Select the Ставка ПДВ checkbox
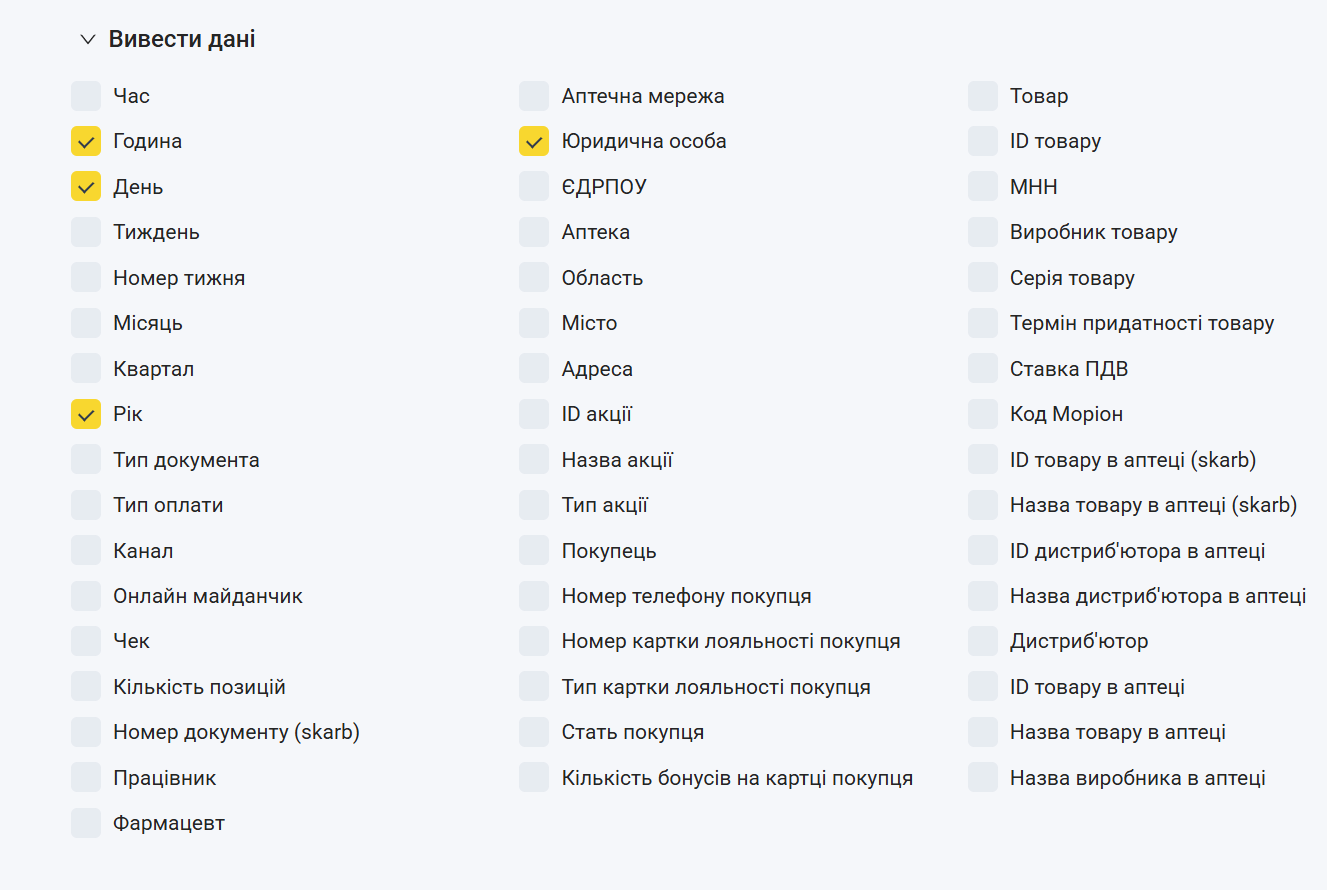This screenshot has width=1327, height=890. click(x=983, y=369)
